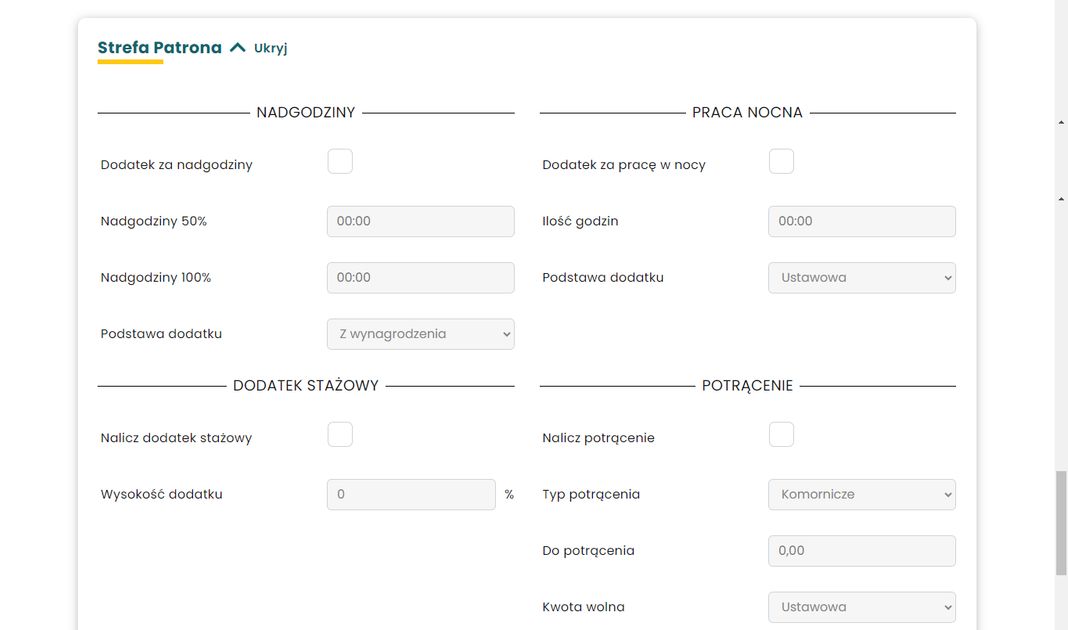Click the Ilość godzin input field
The width and height of the screenshot is (1068, 630).
[861, 221]
